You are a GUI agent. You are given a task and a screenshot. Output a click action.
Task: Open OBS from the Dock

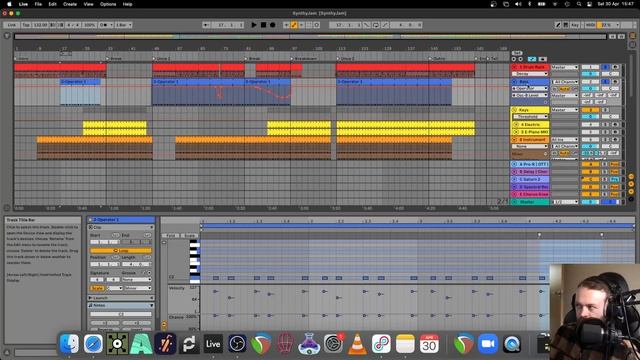[x=237, y=344]
